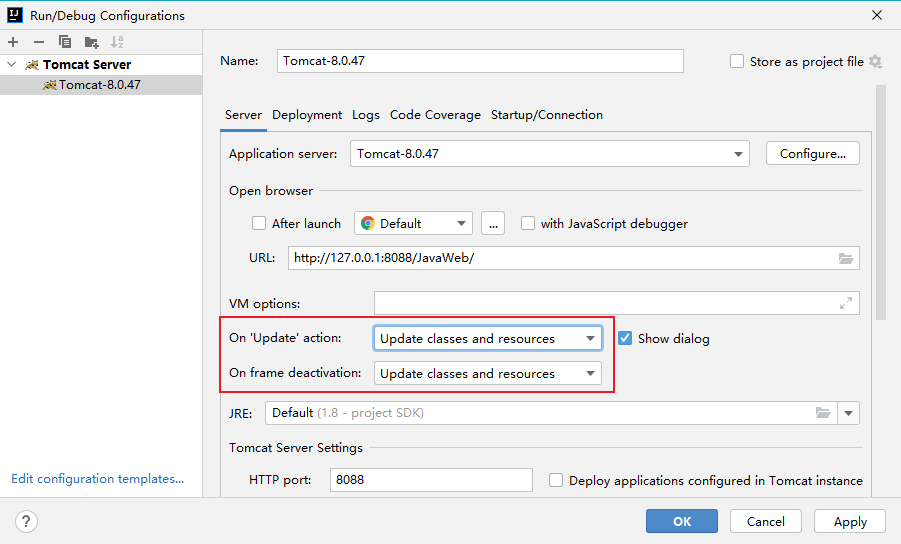901x544 pixels.
Task: Expand the VM options field
Action: [846, 303]
